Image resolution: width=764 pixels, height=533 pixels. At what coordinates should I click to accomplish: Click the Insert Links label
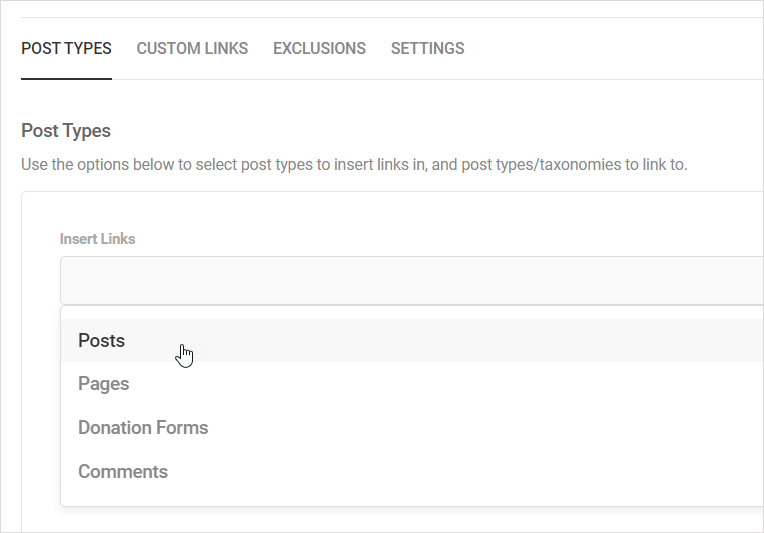97,239
